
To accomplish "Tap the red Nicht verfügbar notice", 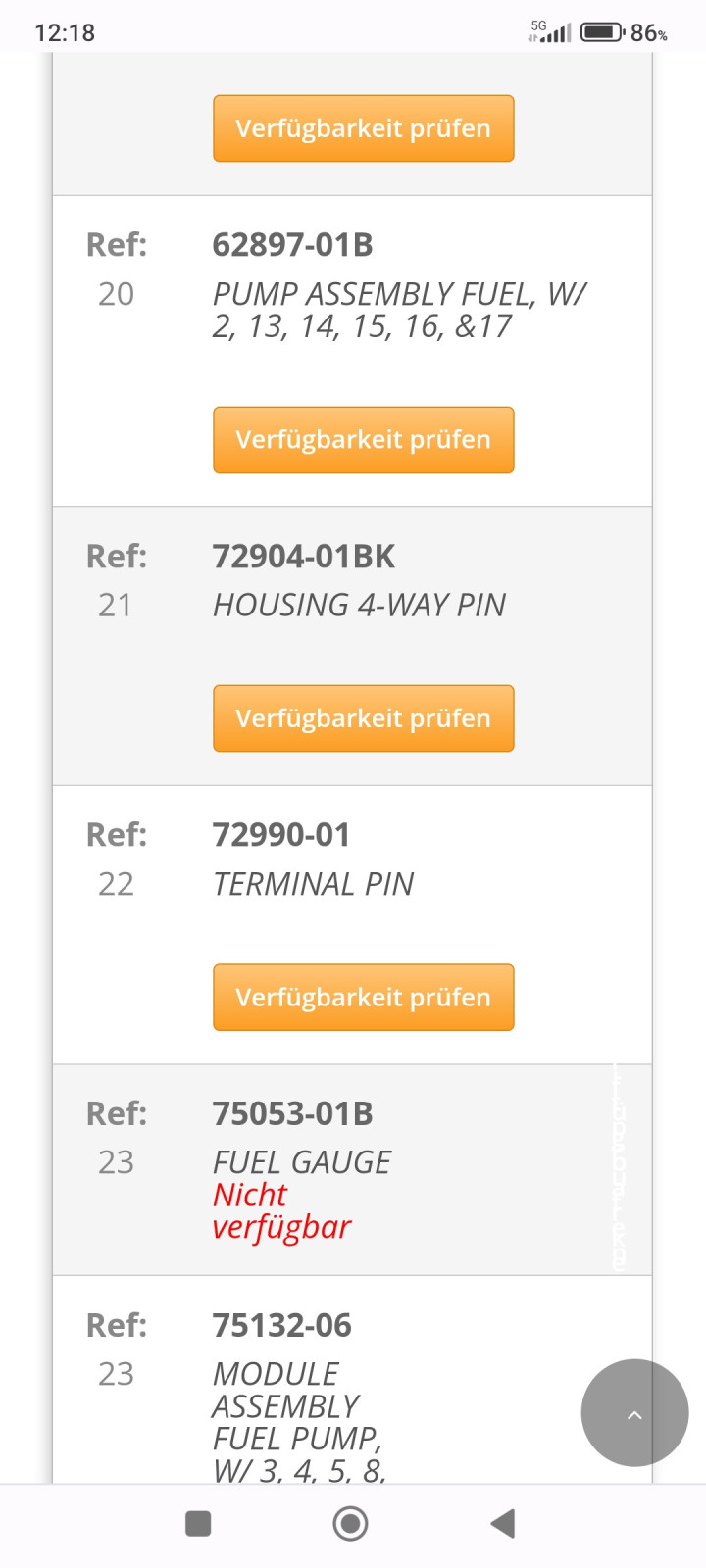I will click(281, 1211).
